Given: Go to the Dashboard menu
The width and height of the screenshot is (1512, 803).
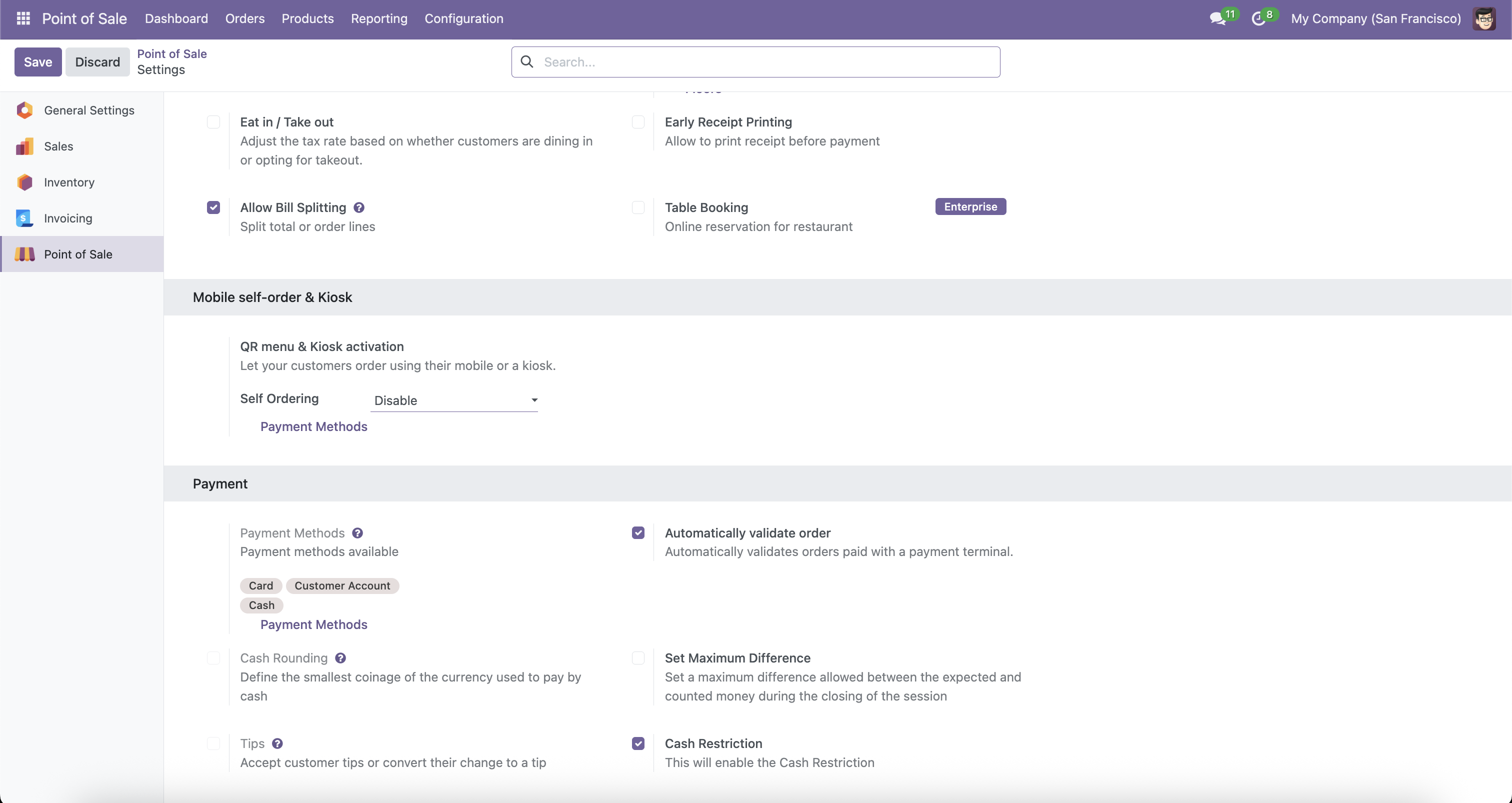Looking at the screenshot, I should tap(176, 19).
